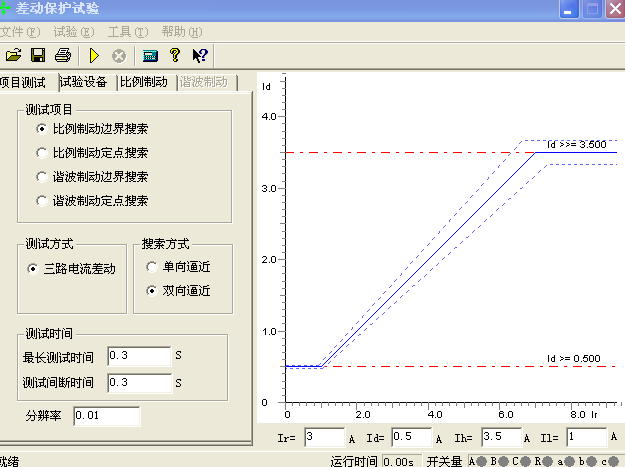The height and width of the screenshot is (467, 625).
Task: Open the 工具(T) menu
Action: (128, 32)
